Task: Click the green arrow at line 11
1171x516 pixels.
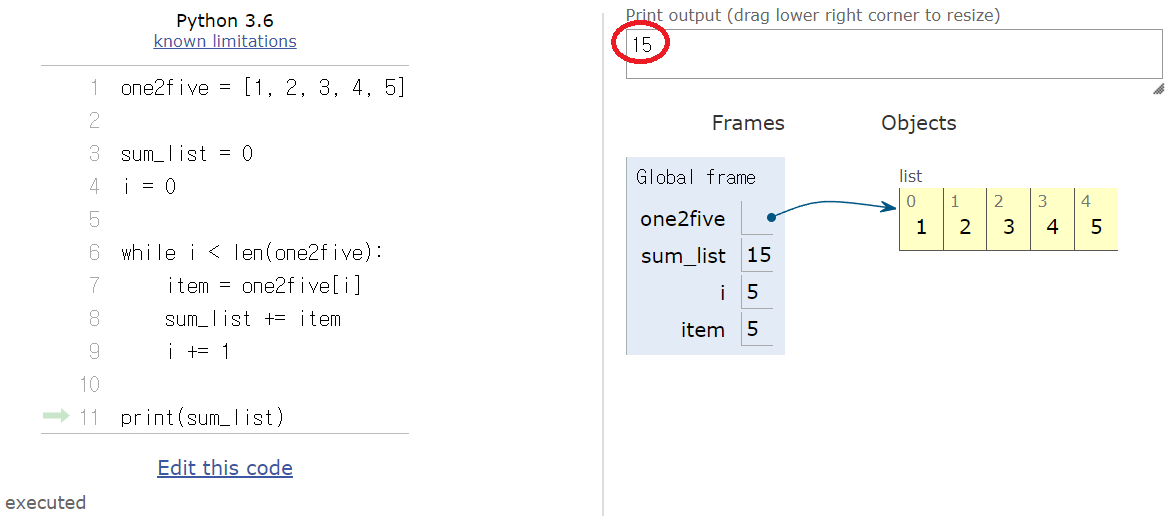Action: 57,416
